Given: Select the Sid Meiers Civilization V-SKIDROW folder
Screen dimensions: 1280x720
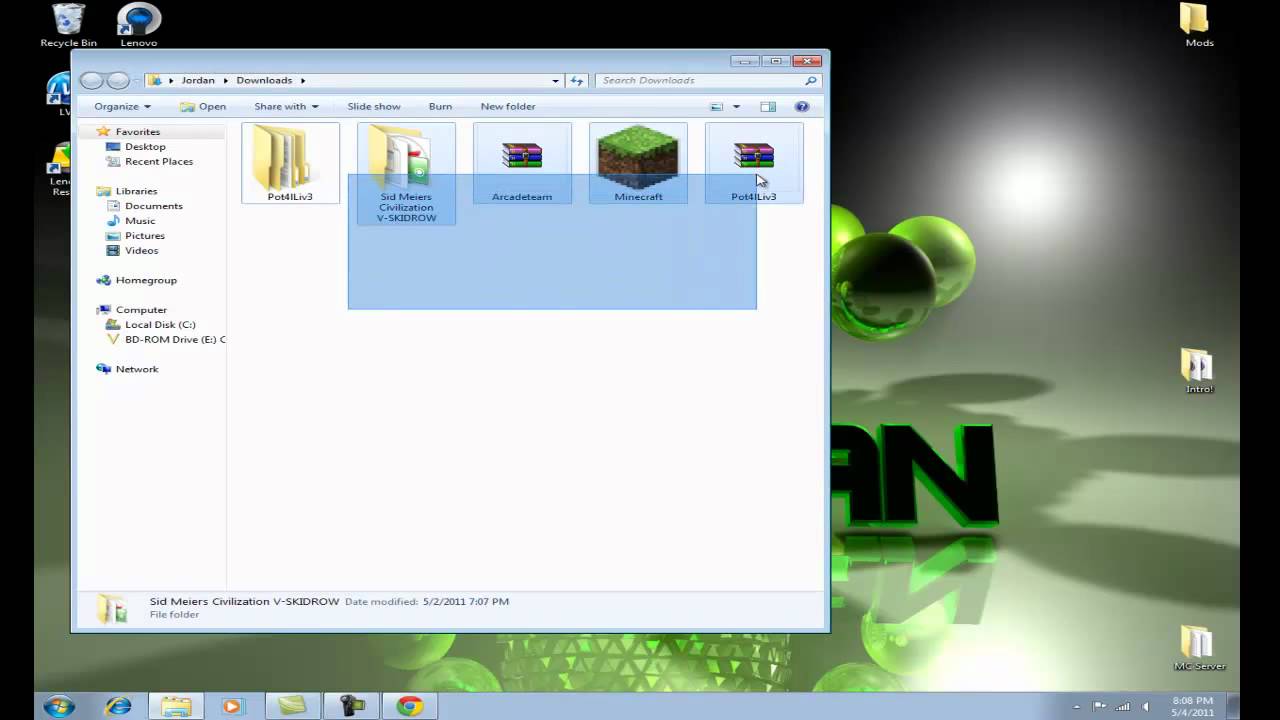Looking at the screenshot, I should 406,173.
